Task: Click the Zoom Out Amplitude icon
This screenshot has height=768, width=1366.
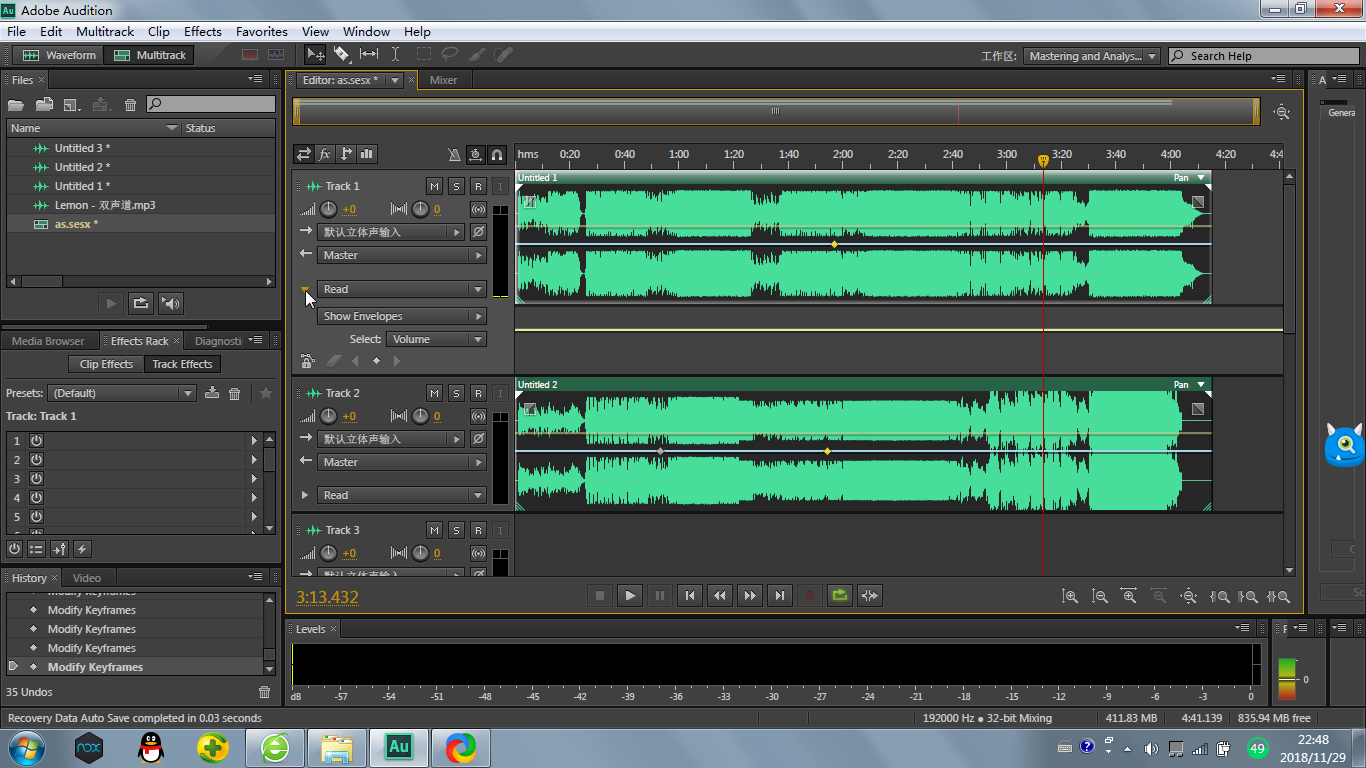Action: pyautogui.click(x=1100, y=596)
